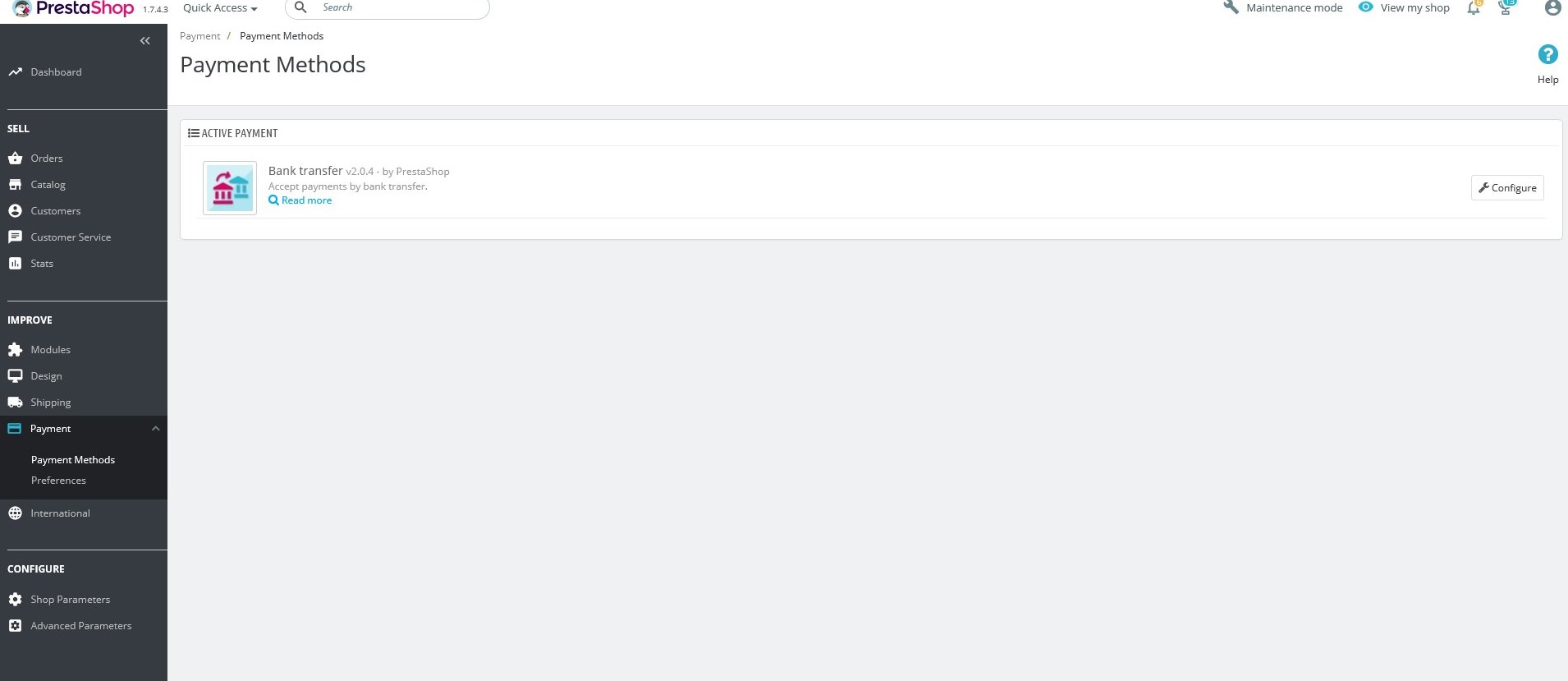Viewport: 1568px width, 681px height.
Task: Click the Shipping truck icon
Action: coord(15,403)
